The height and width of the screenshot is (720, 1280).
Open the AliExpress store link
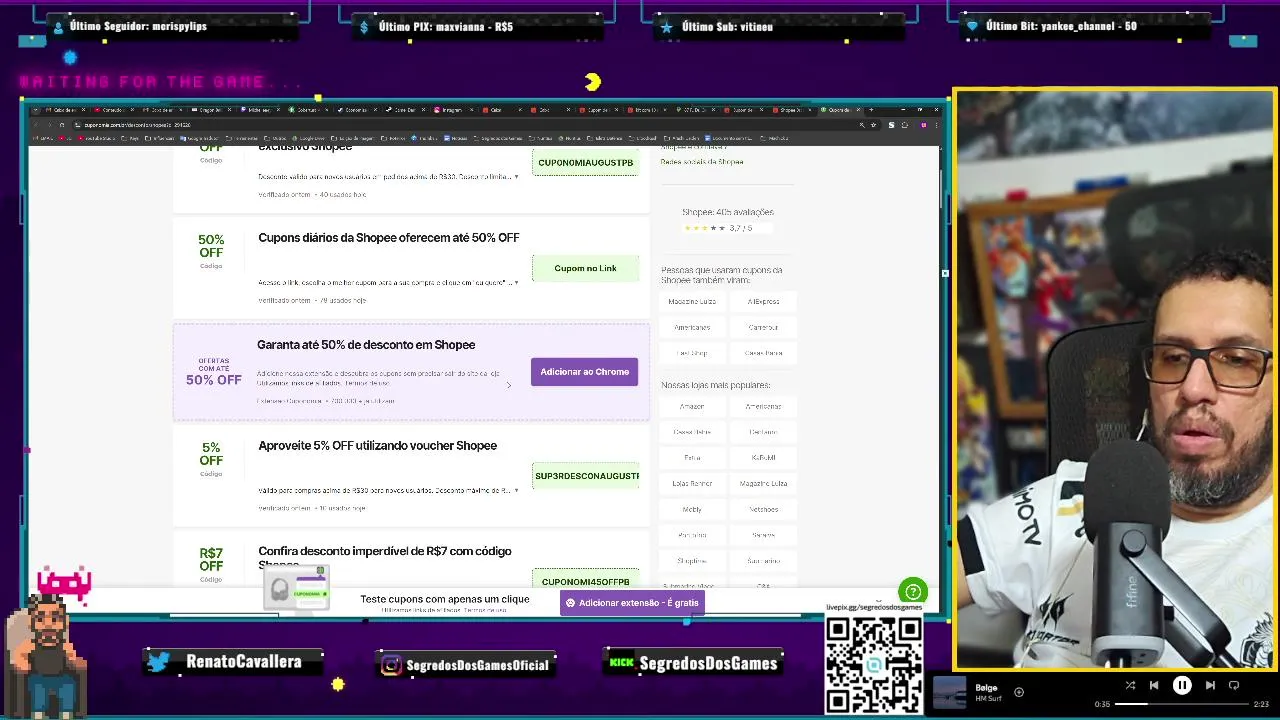(x=763, y=301)
